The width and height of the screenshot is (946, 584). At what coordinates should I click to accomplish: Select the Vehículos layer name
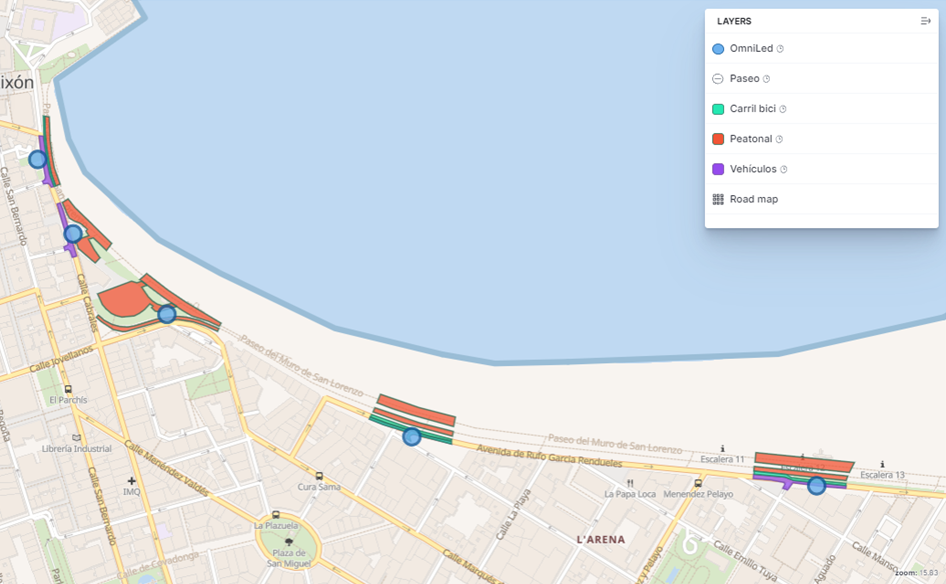point(752,169)
